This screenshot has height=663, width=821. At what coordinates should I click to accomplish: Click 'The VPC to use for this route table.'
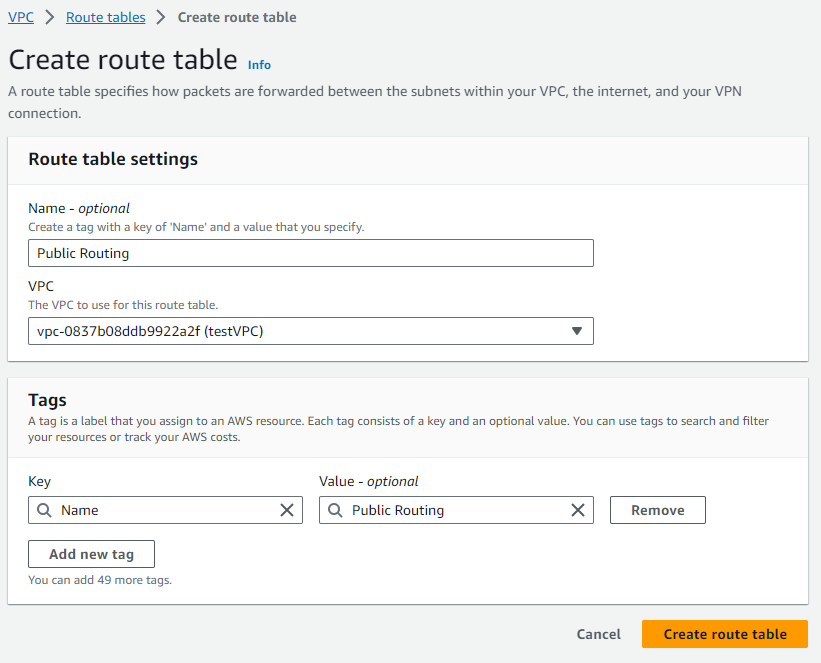point(123,305)
